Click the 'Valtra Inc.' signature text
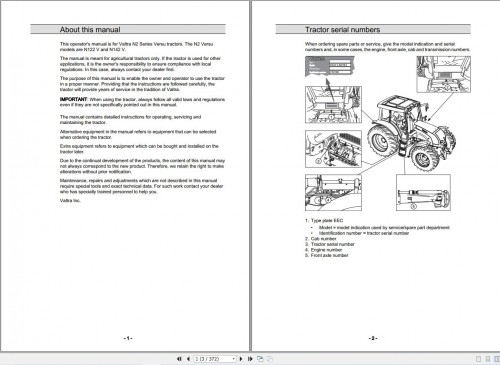The width and height of the screenshot is (500, 365). pyautogui.click(x=70, y=200)
